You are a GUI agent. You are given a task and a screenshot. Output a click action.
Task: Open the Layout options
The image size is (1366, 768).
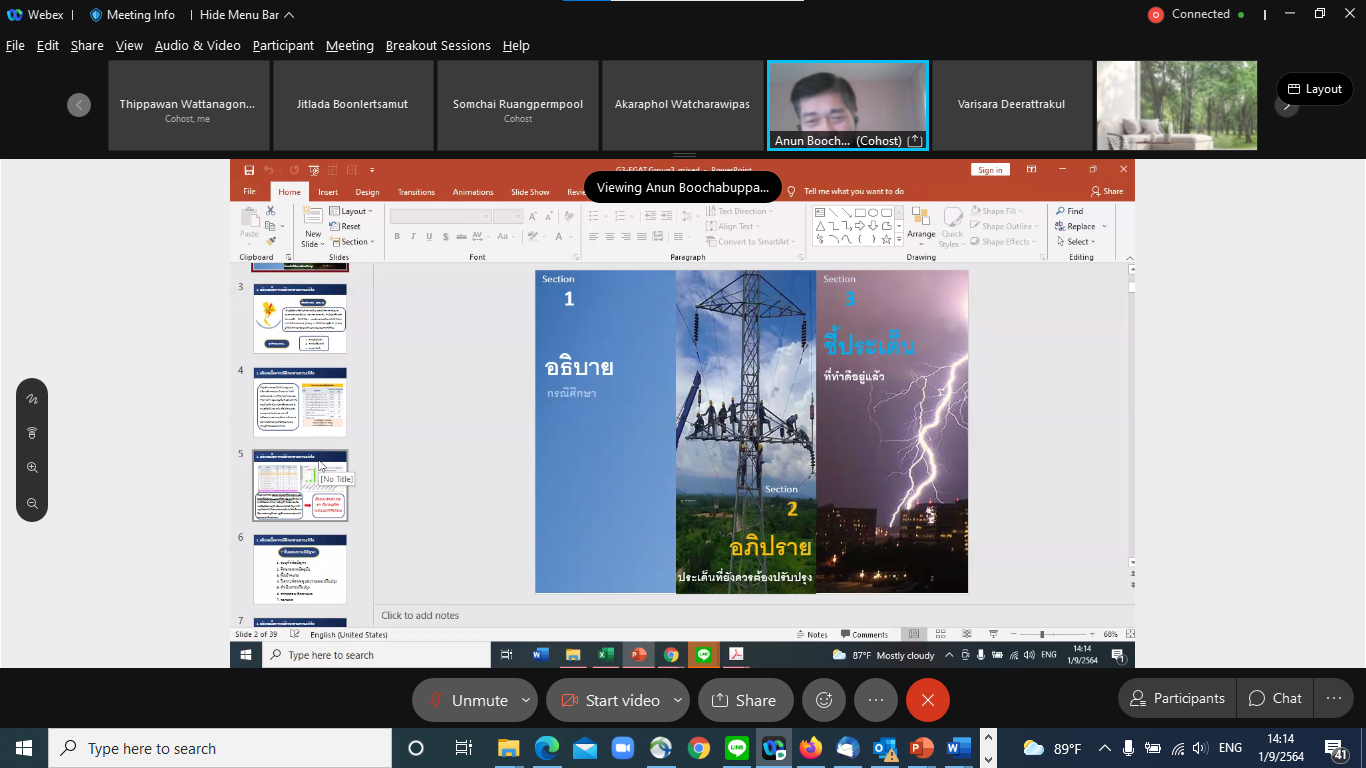click(x=1314, y=89)
